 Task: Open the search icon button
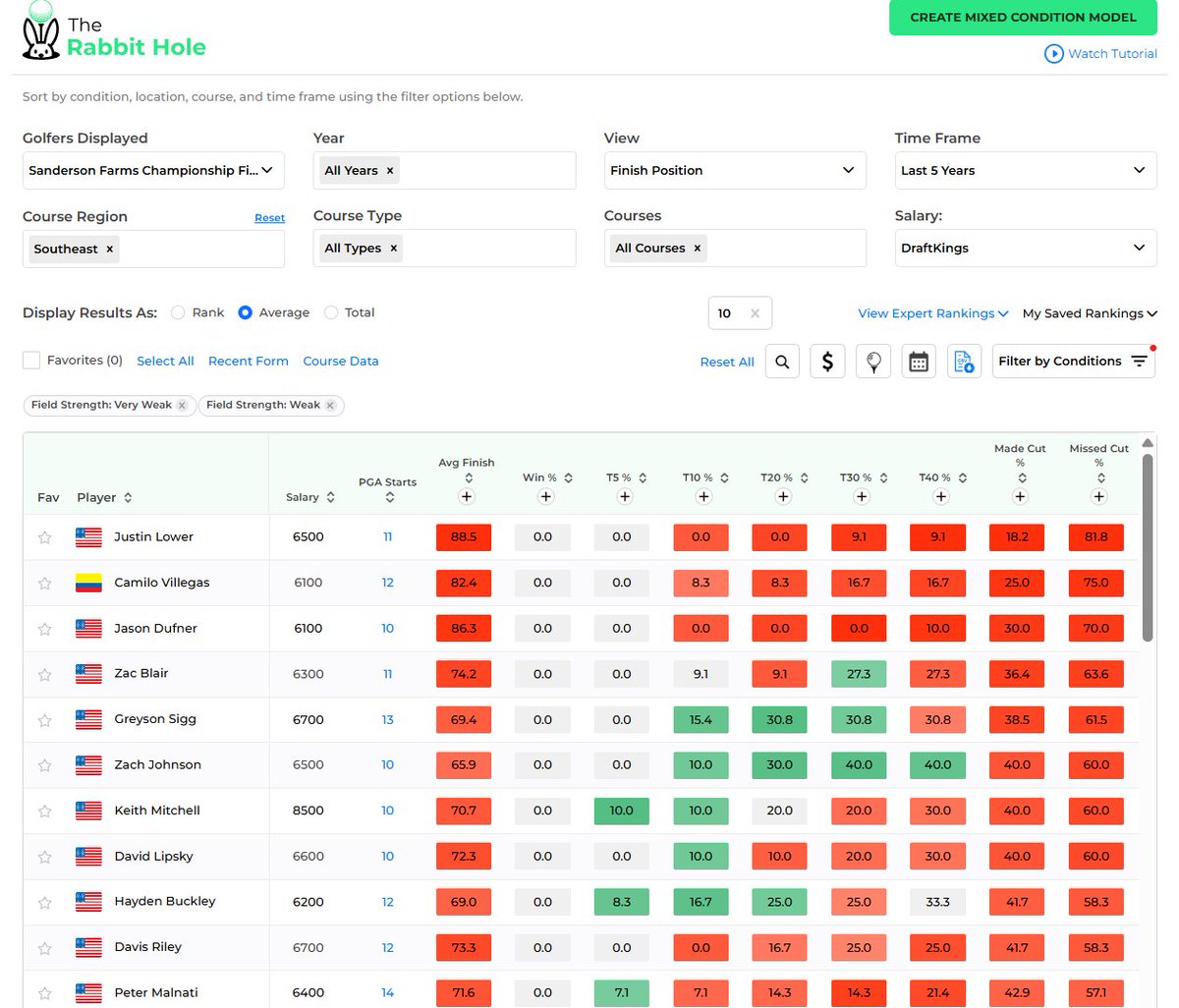[x=782, y=362]
